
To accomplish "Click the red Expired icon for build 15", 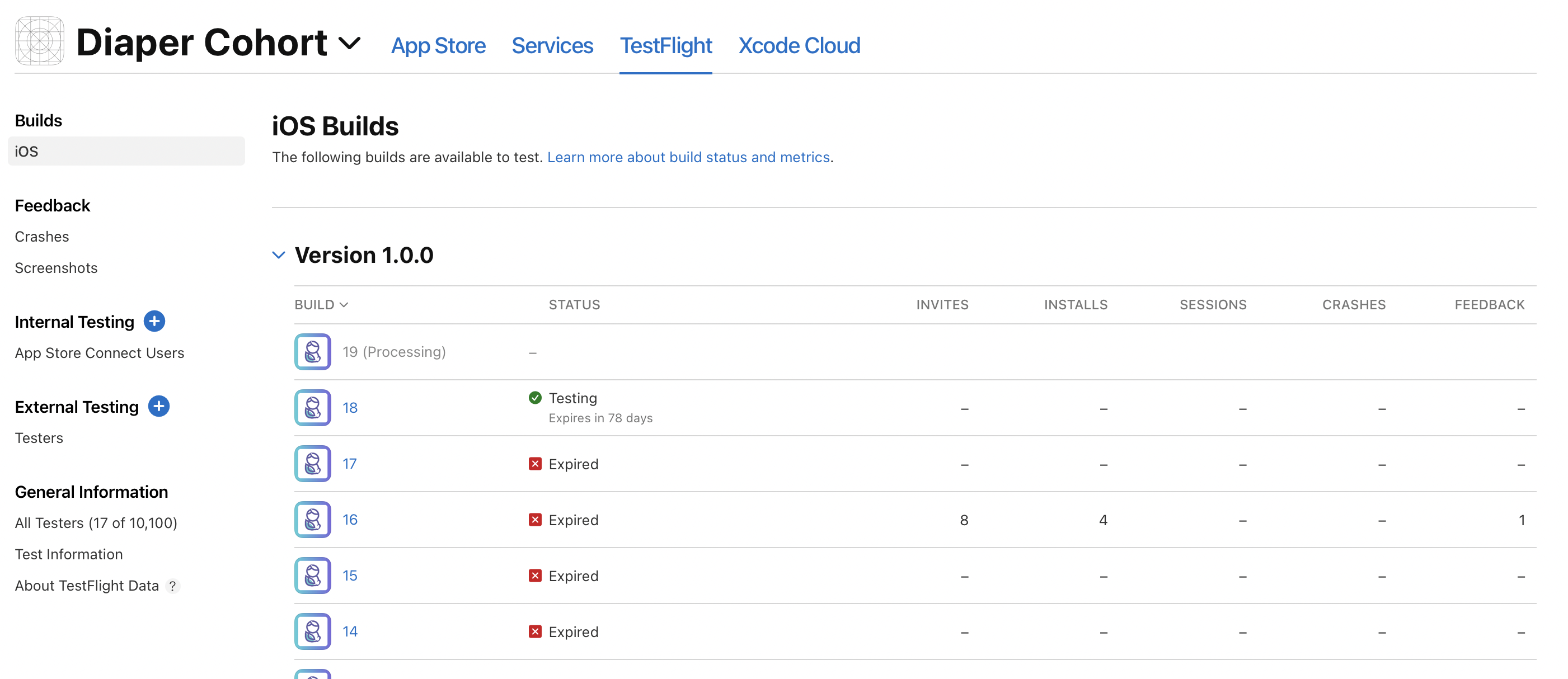I will coord(535,576).
